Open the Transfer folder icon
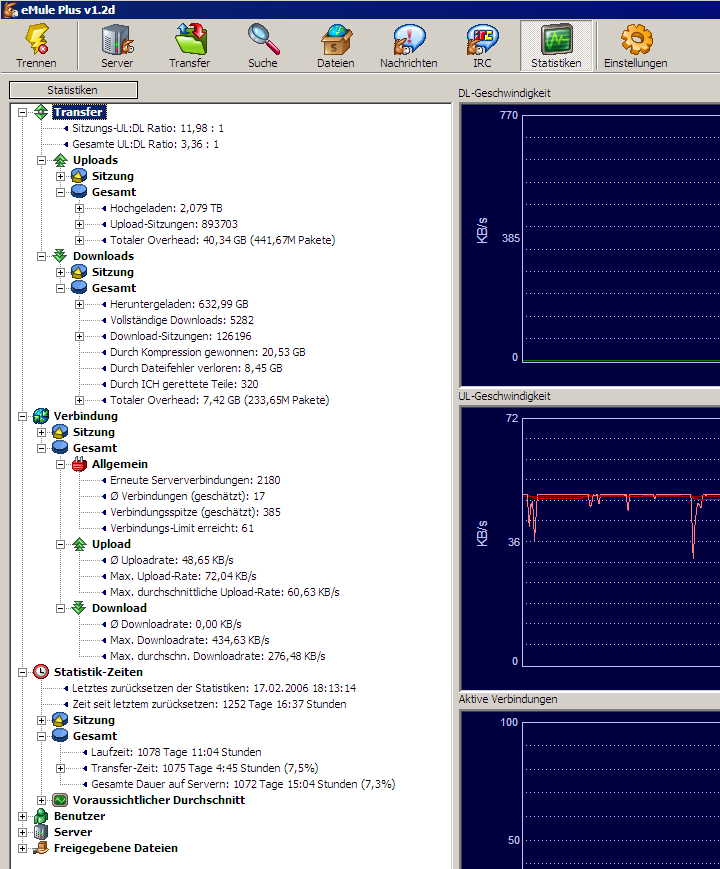The width and height of the screenshot is (720, 869). tap(190, 40)
